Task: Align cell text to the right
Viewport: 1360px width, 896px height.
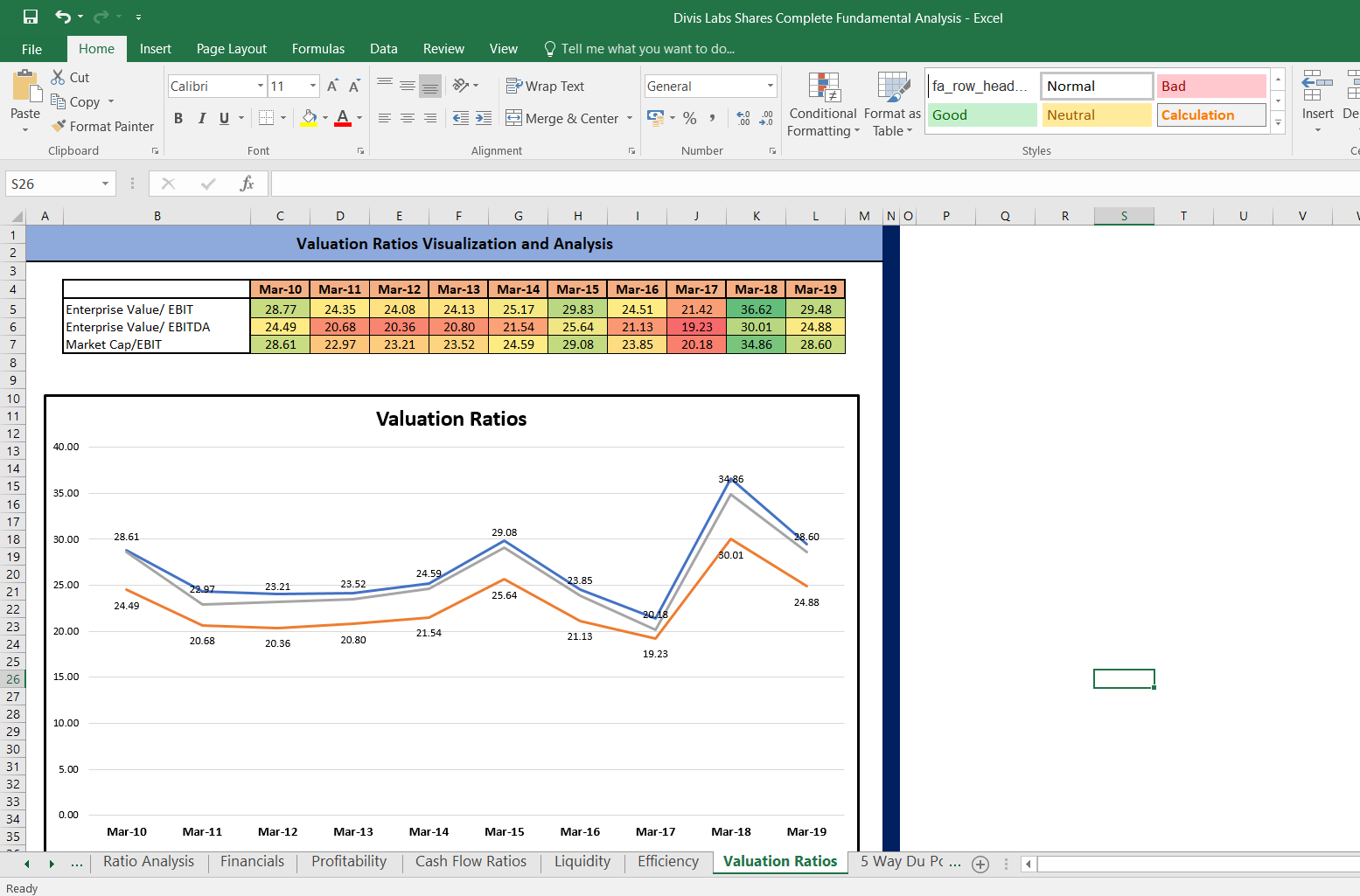Action: click(x=430, y=118)
